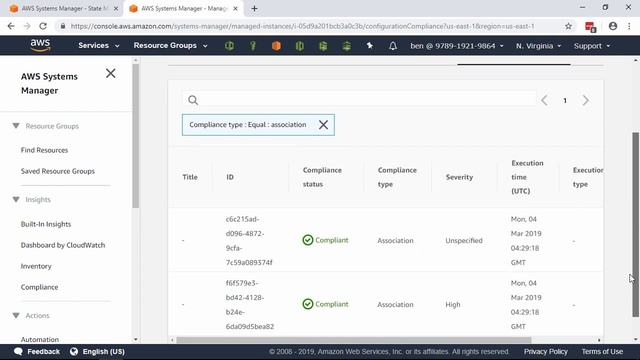Open the notifications bell icon
This screenshot has width=640, height=360.
pos(393,46)
